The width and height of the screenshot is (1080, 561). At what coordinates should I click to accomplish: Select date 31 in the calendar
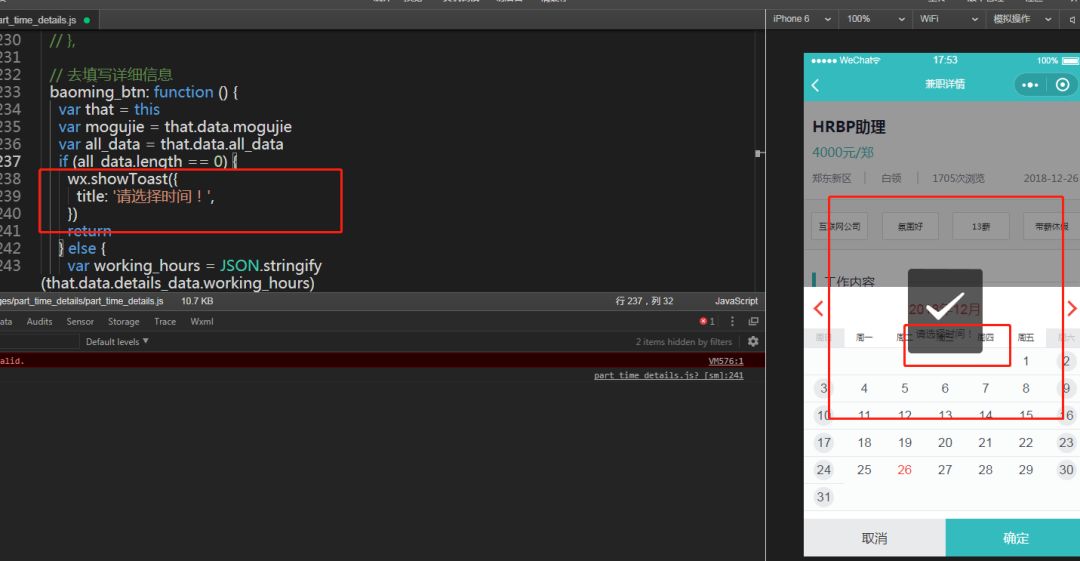(x=824, y=497)
